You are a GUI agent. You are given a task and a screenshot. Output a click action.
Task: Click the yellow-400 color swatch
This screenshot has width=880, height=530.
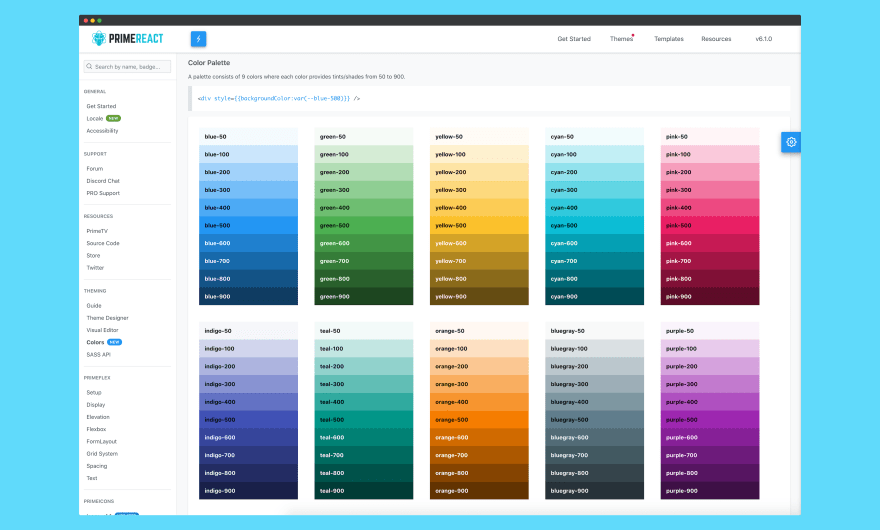pos(479,208)
